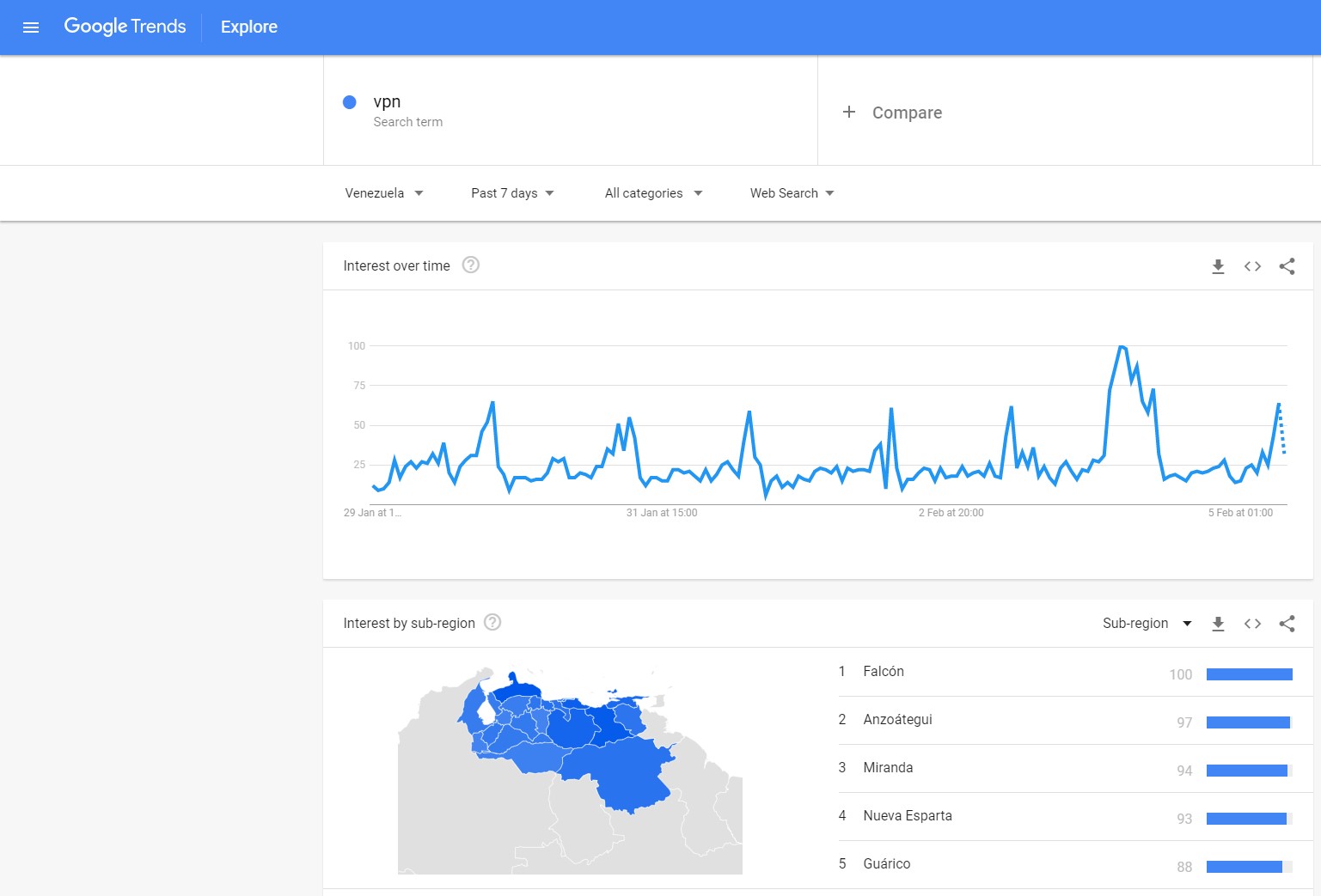Click the '5 Feb at 01:00' axis label
The image size is (1321, 896).
pyautogui.click(x=1240, y=513)
